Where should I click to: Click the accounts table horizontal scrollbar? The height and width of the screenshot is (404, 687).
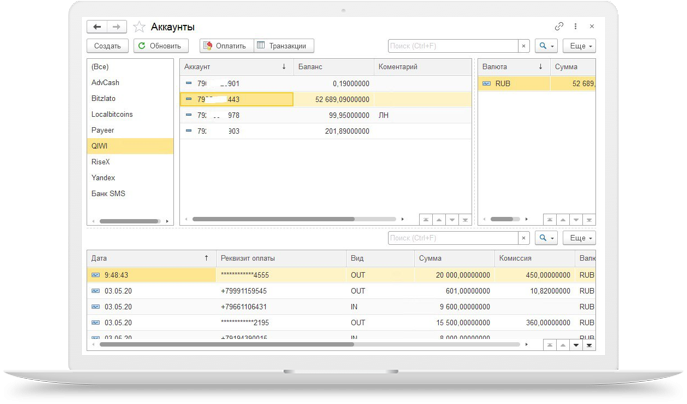tap(274, 219)
